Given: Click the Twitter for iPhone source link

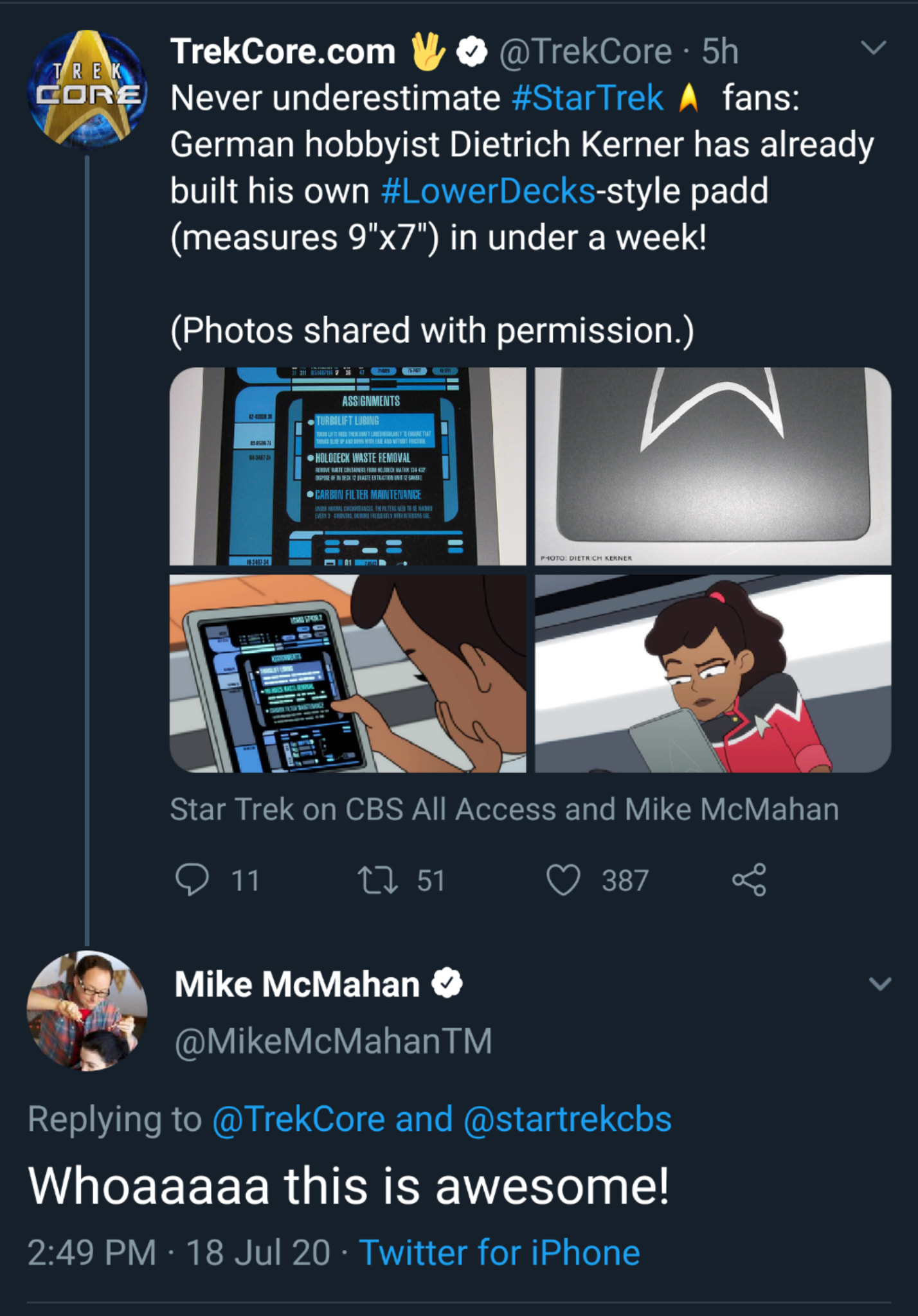Looking at the screenshot, I should point(500,1252).
